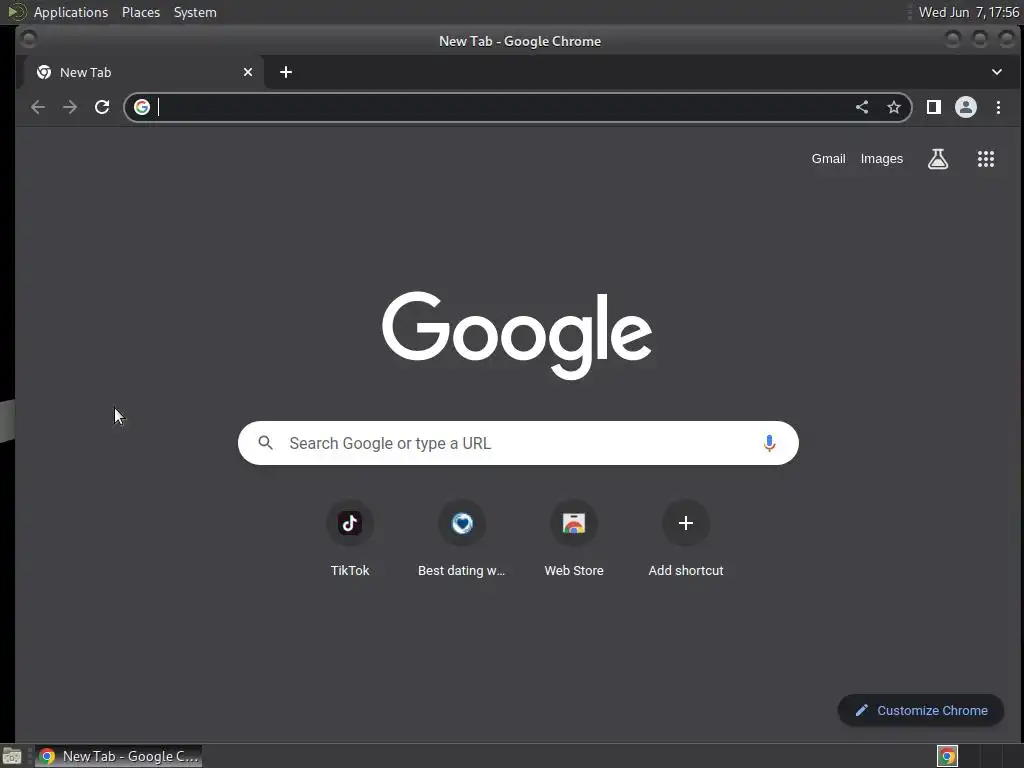Click the Chrome icon in the bottom-right tray
This screenshot has height=768, width=1024.
(947, 756)
